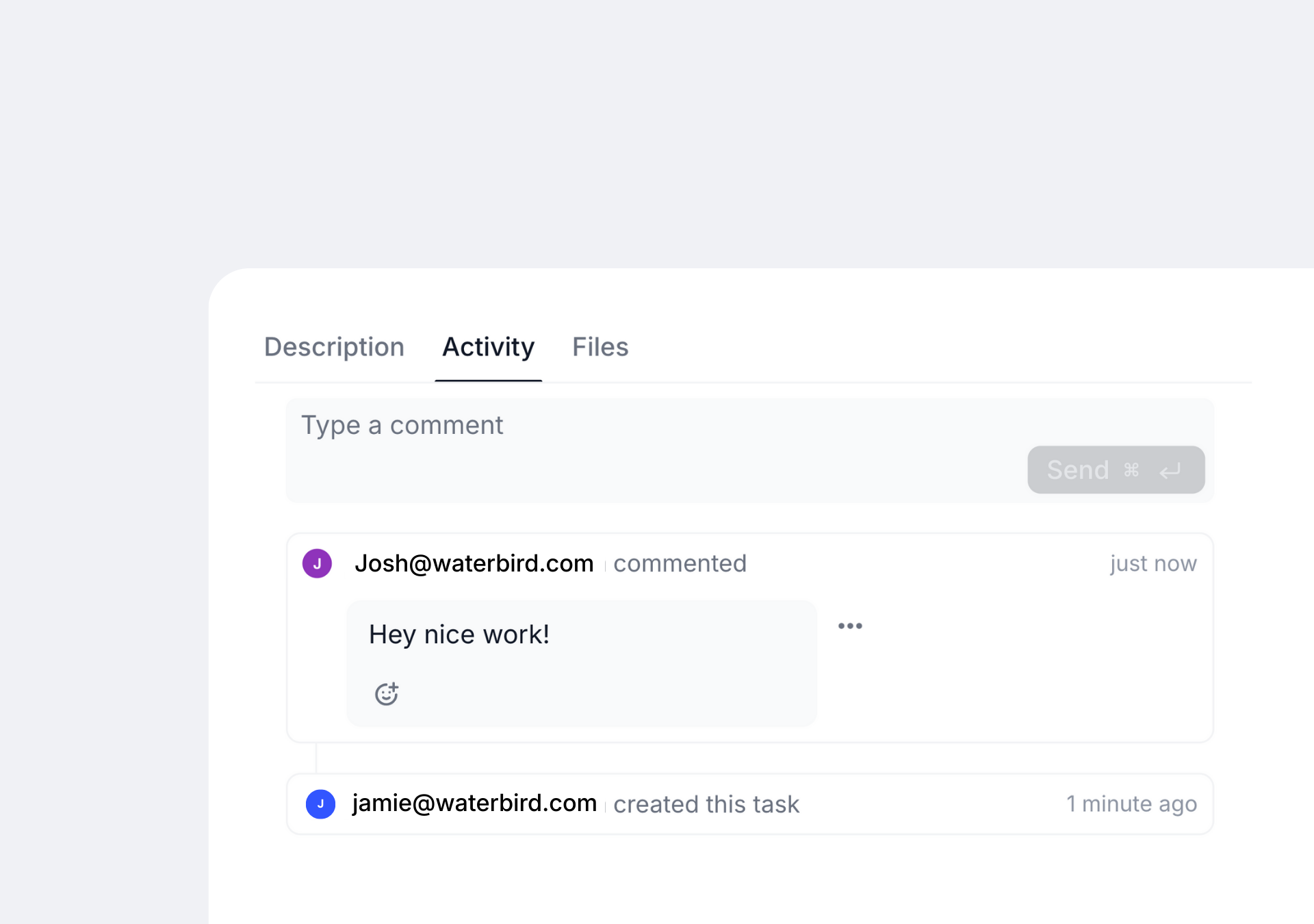Click the Josh@waterbird.com username
Viewport: 1314px width, 924px height.
click(x=474, y=563)
